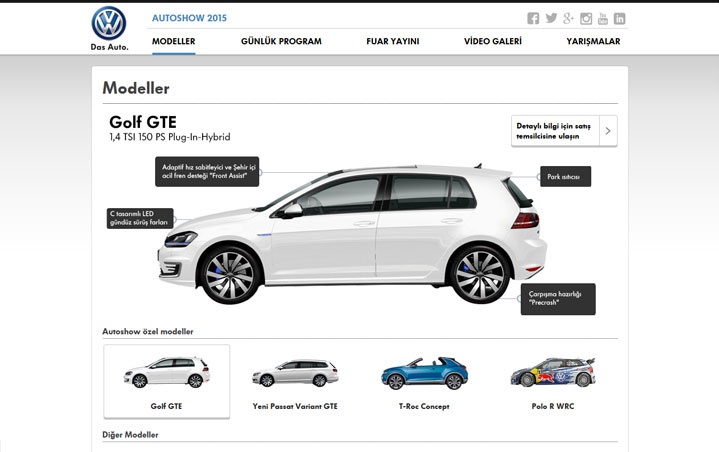This screenshot has width=719, height=452.
Task: Open the Twitter social icon
Action: click(x=551, y=18)
